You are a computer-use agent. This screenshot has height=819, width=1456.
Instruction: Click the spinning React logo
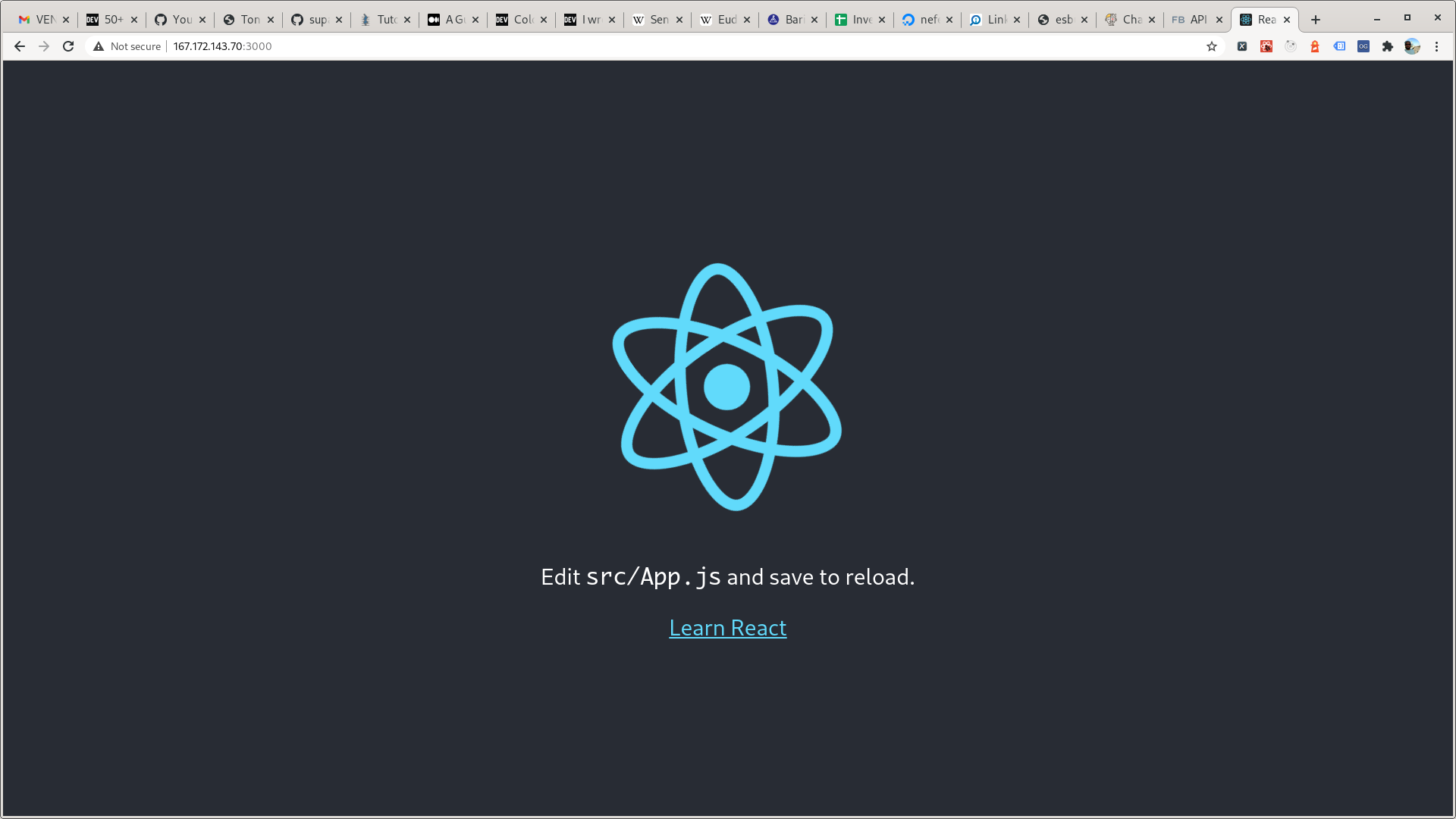[x=727, y=387]
